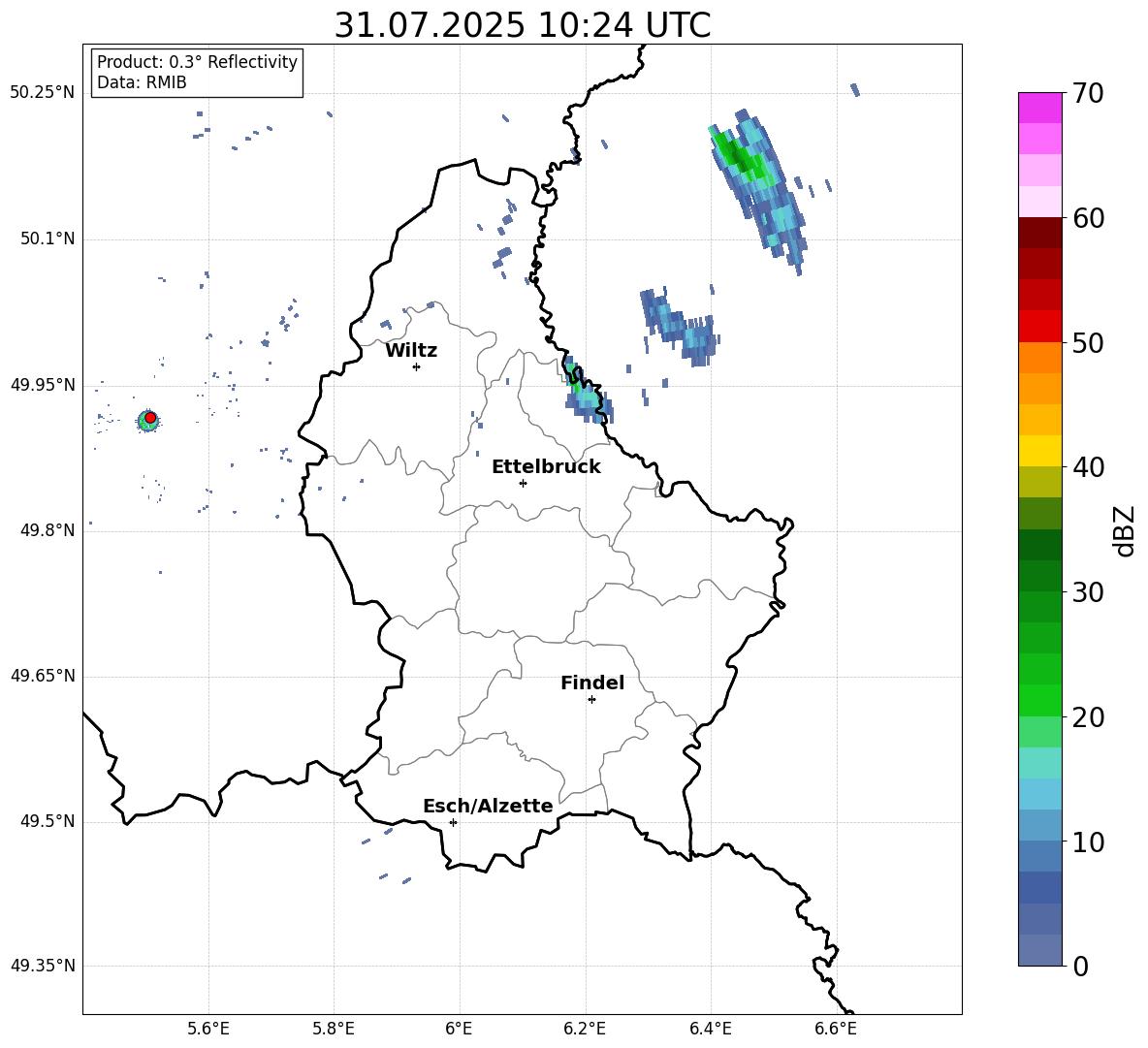Click the Findel station cross marker
The image size is (1148, 1048).
[x=591, y=700]
